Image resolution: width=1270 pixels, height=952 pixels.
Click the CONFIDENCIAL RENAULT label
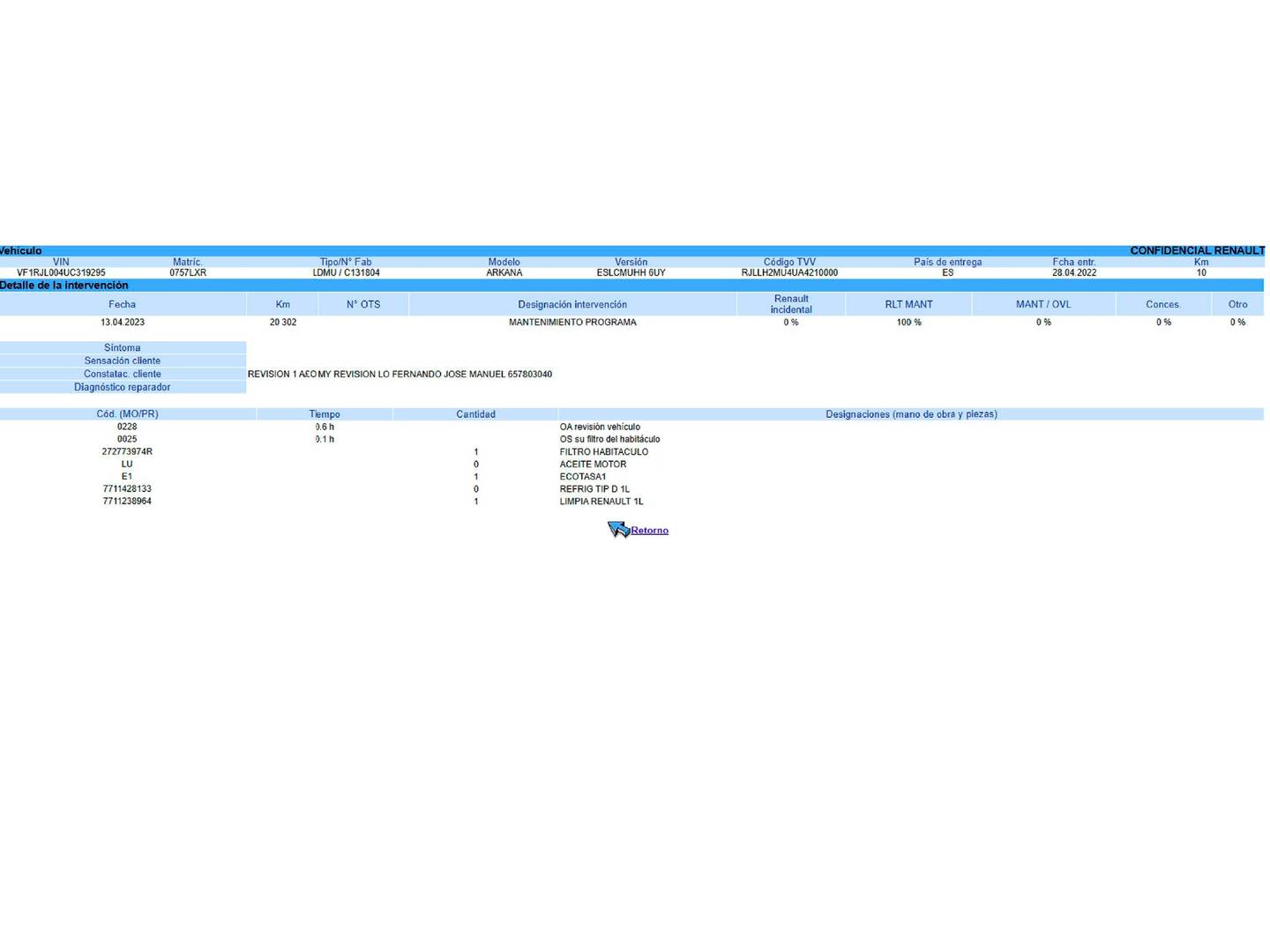(1198, 250)
